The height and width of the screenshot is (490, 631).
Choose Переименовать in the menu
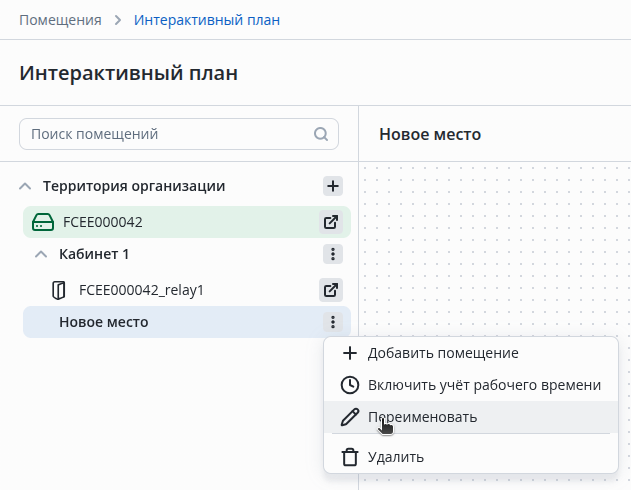[x=422, y=417]
